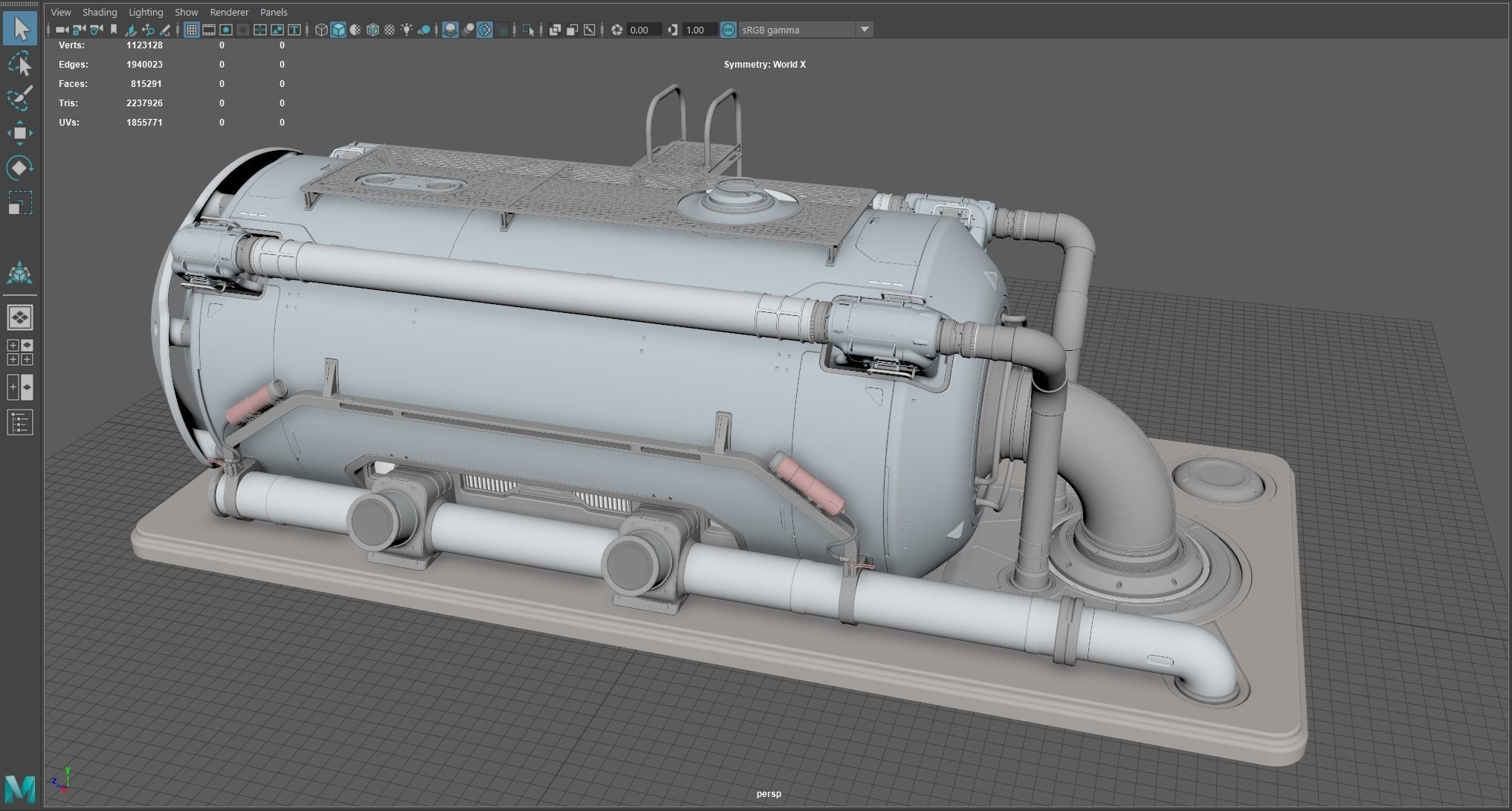Click the Edges count 1940023
Image resolution: width=1512 pixels, height=811 pixels.
pyautogui.click(x=144, y=65)
